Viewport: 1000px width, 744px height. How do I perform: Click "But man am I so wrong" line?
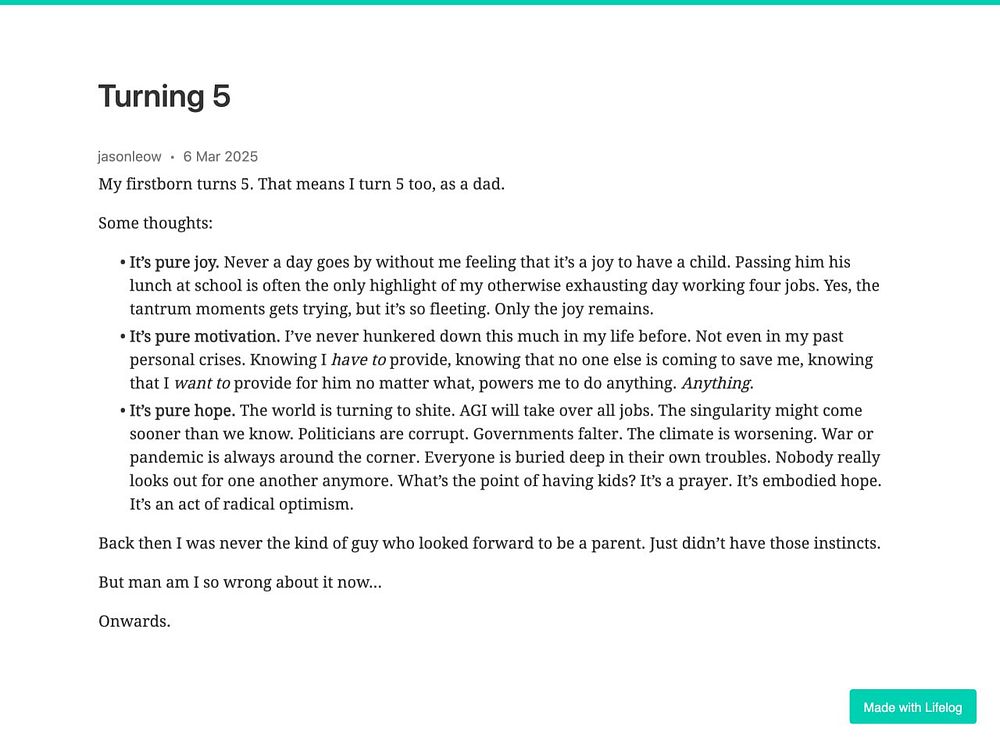pos(240,582)
